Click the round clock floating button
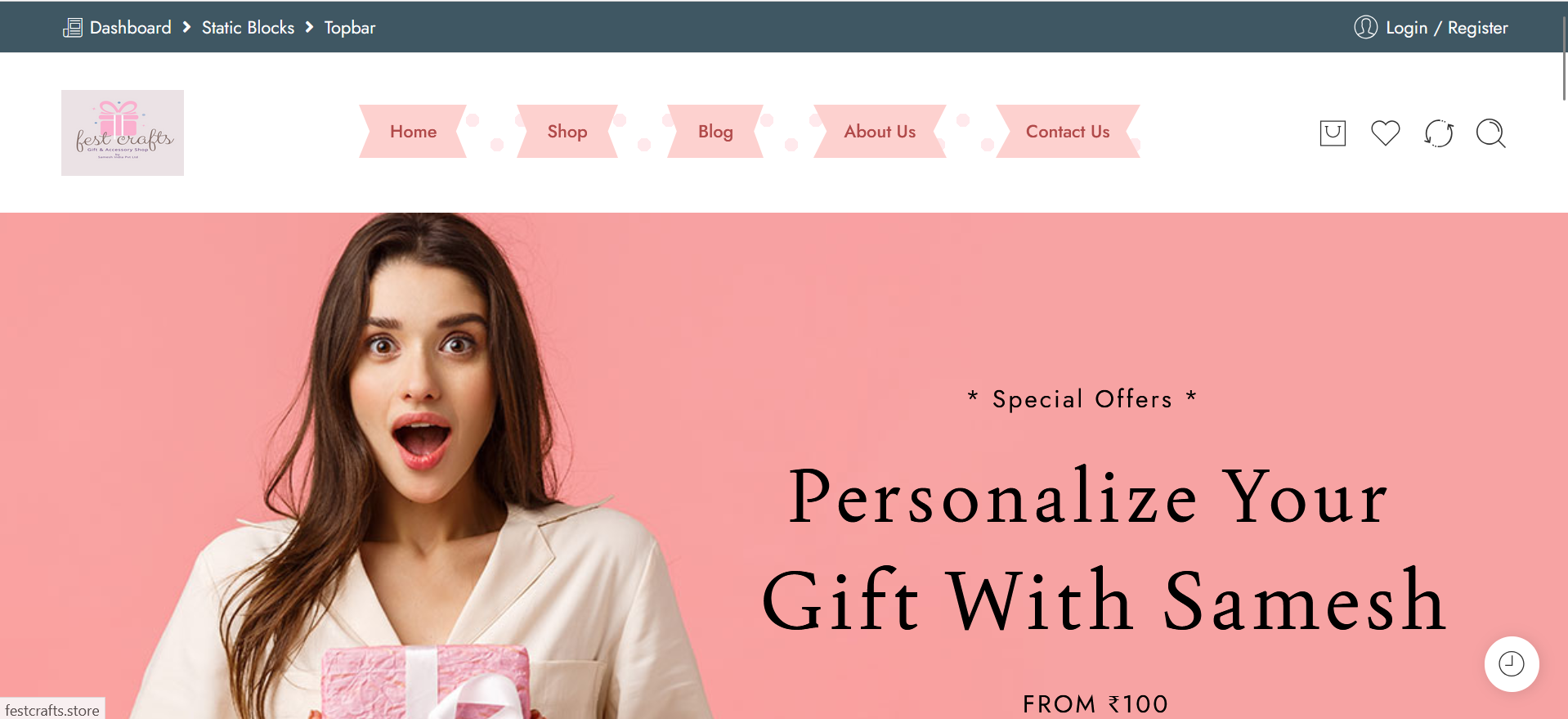The image size is (1568, 719). click(1512, 663)
